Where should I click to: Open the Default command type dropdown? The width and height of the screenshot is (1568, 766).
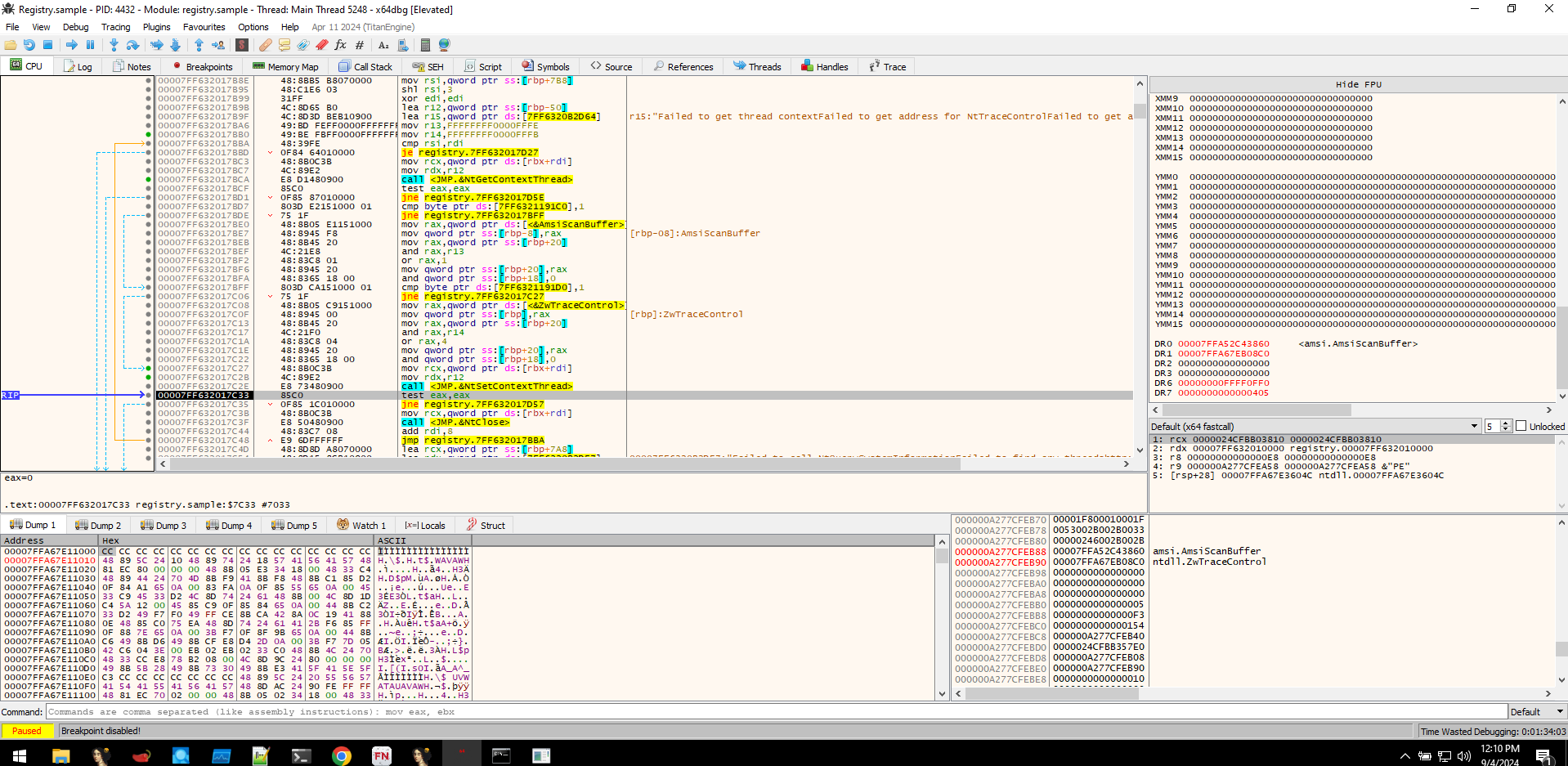click(x=1536, y=712)
